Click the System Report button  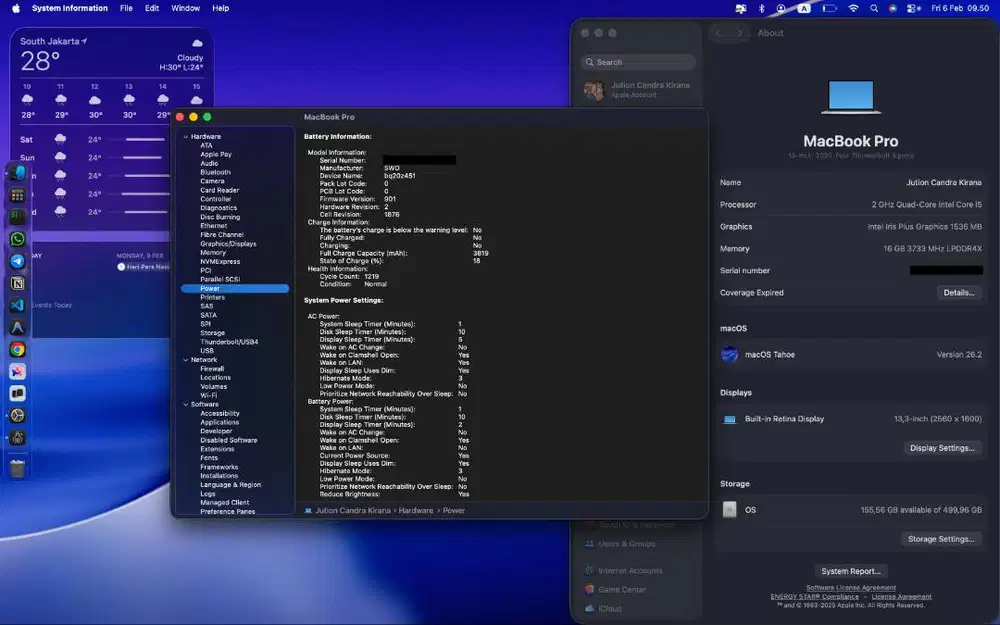pyautogui.click(x=851, y=571)
